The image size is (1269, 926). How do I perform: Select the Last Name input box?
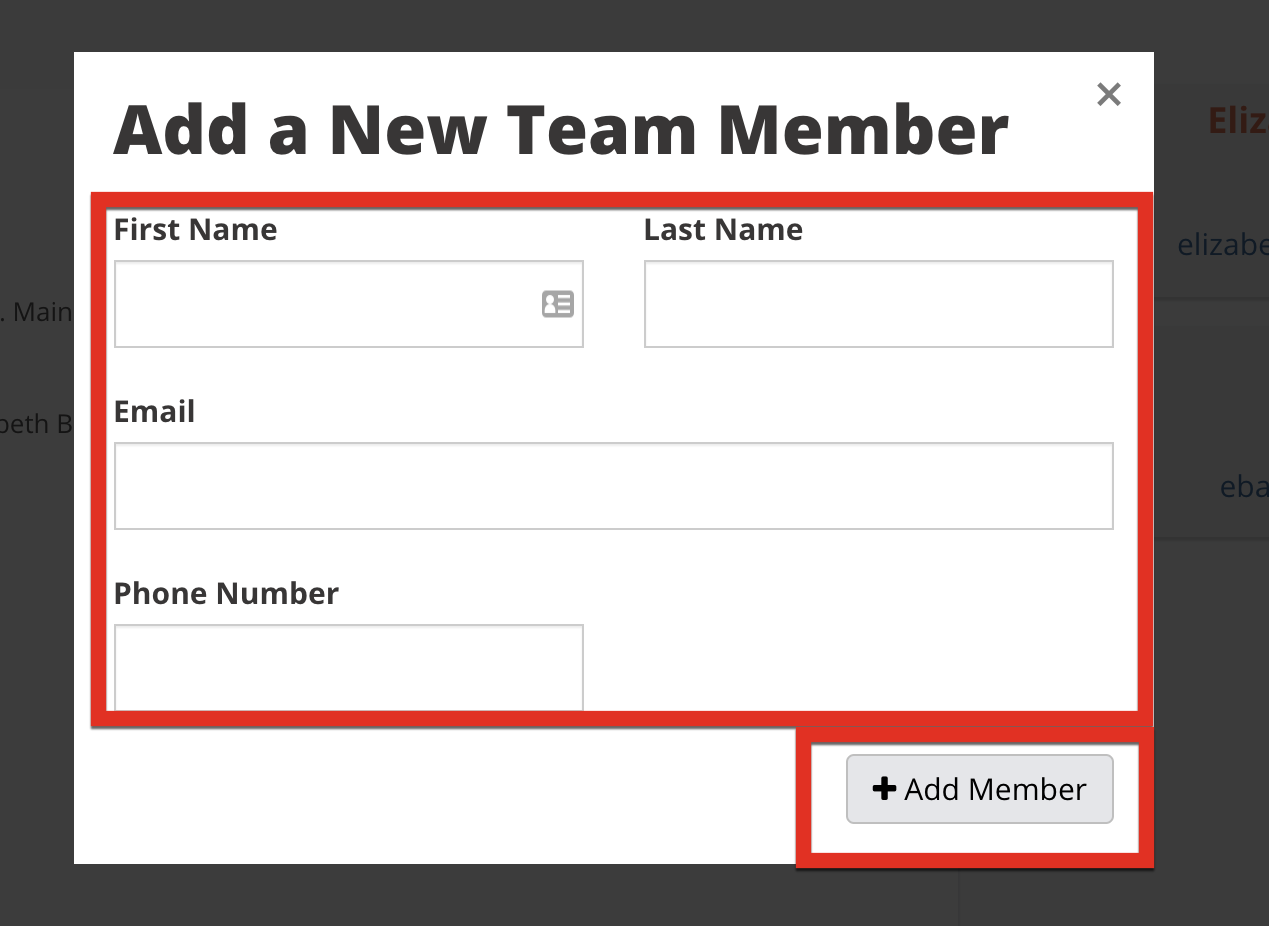tap(879, 304)
